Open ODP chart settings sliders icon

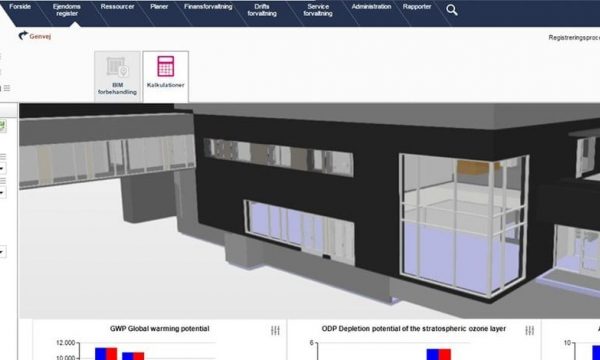(530, 331)
